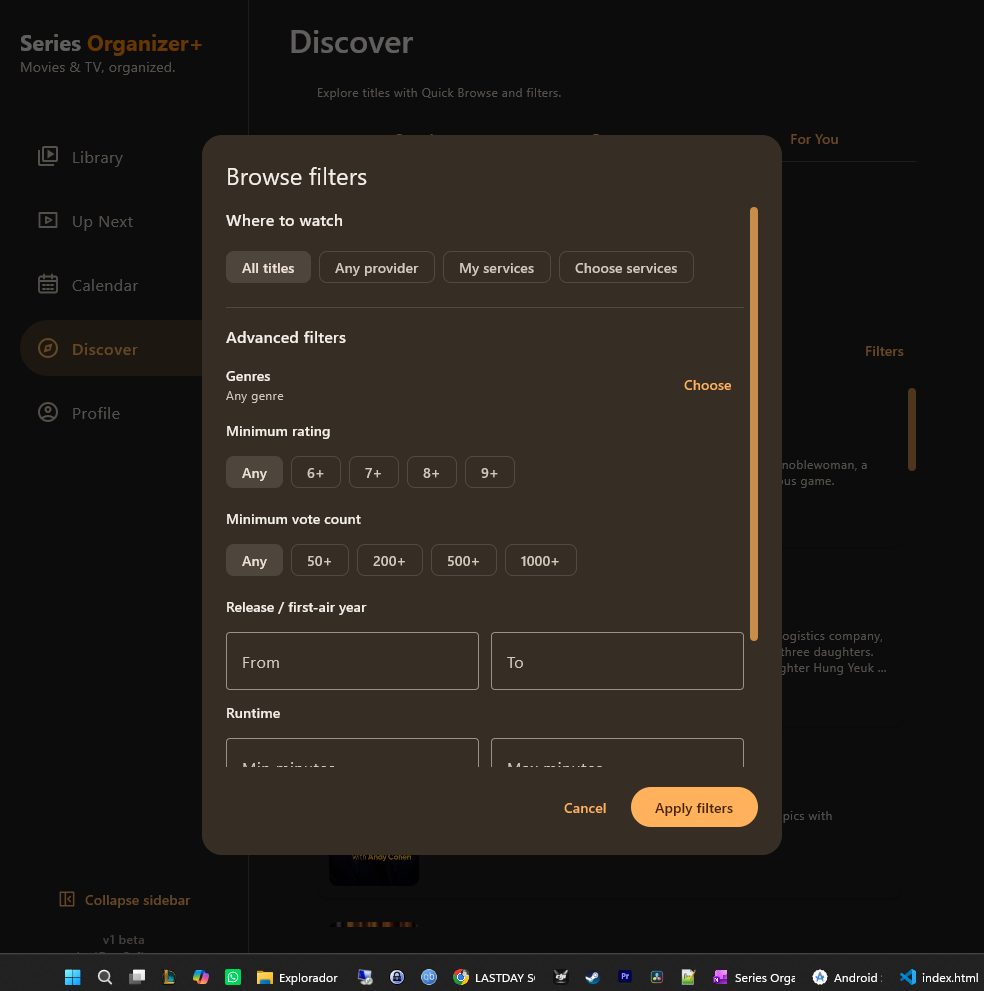
Task: Open Task View in taskbar
Action: point(137,977)
